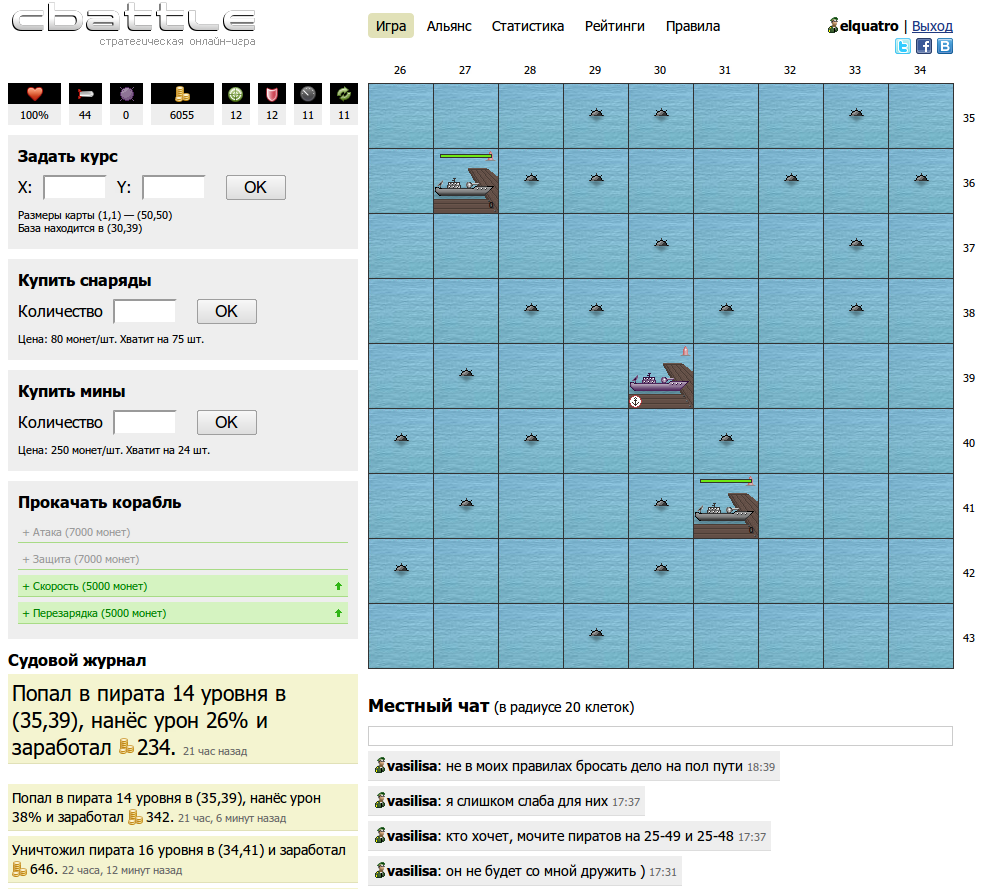Click the red shield defense icon
Screen dimensions: 999x889
click(x=272, y=94)
